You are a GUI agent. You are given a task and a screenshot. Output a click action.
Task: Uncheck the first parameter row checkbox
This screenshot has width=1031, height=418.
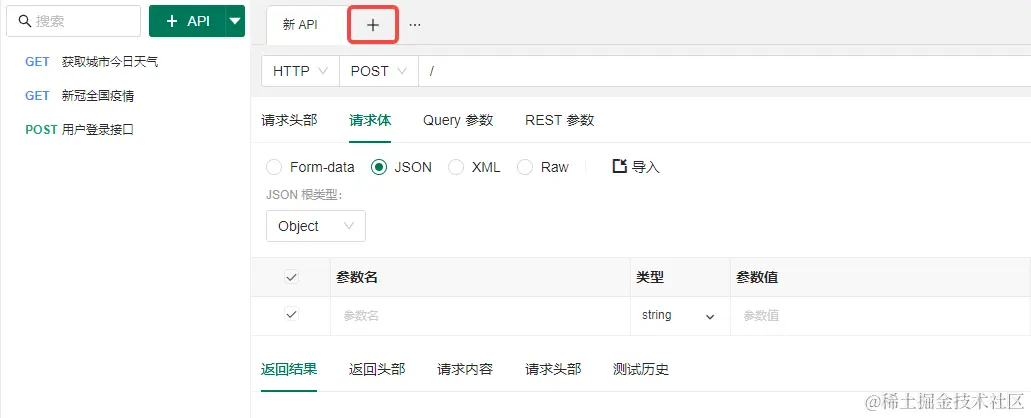pyautogui.click(x=291, y=315)
